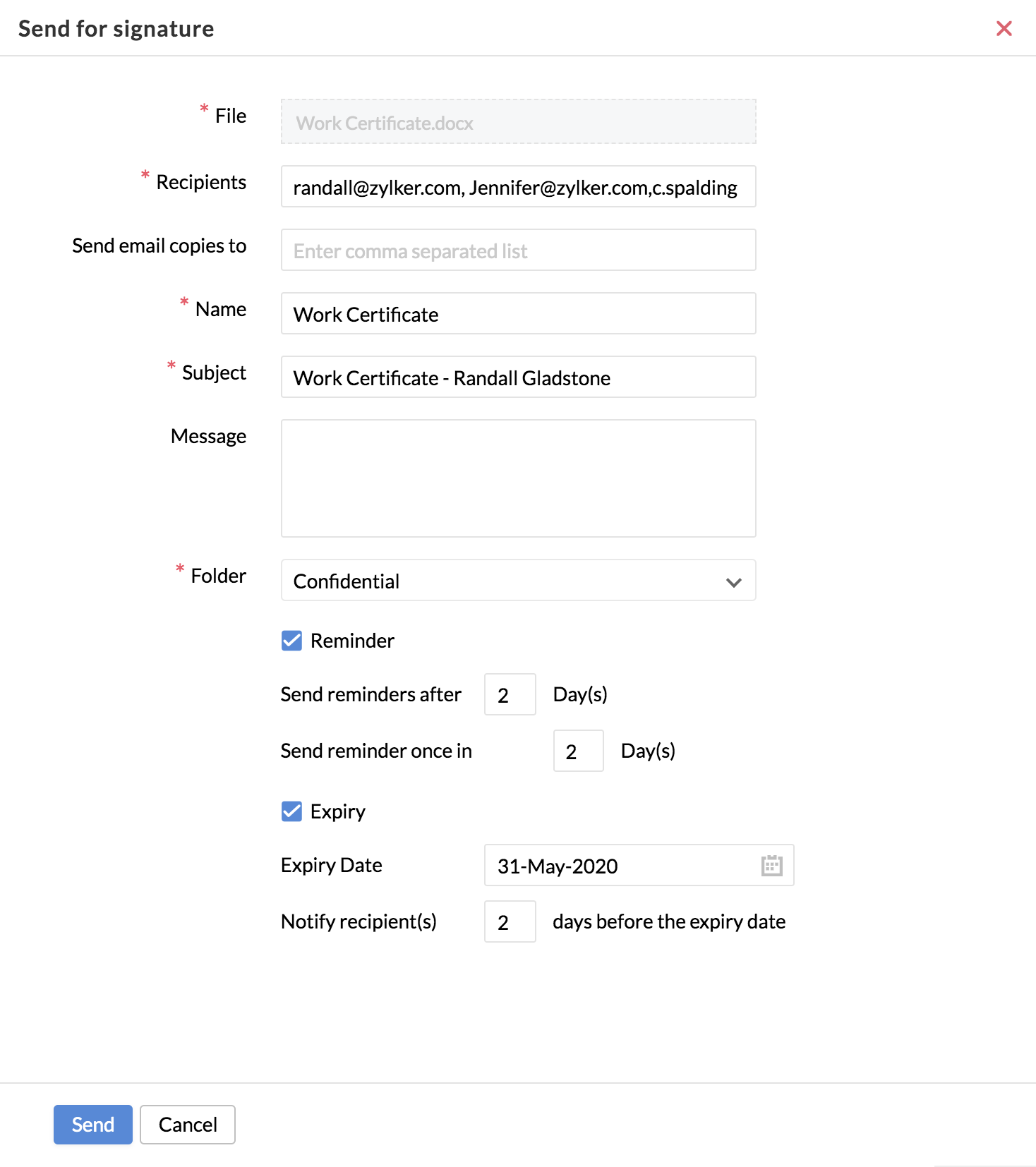The image size is (1036, 1167).
Task: Uncheck the Reminder checkbox
Action: coord(291,641)
